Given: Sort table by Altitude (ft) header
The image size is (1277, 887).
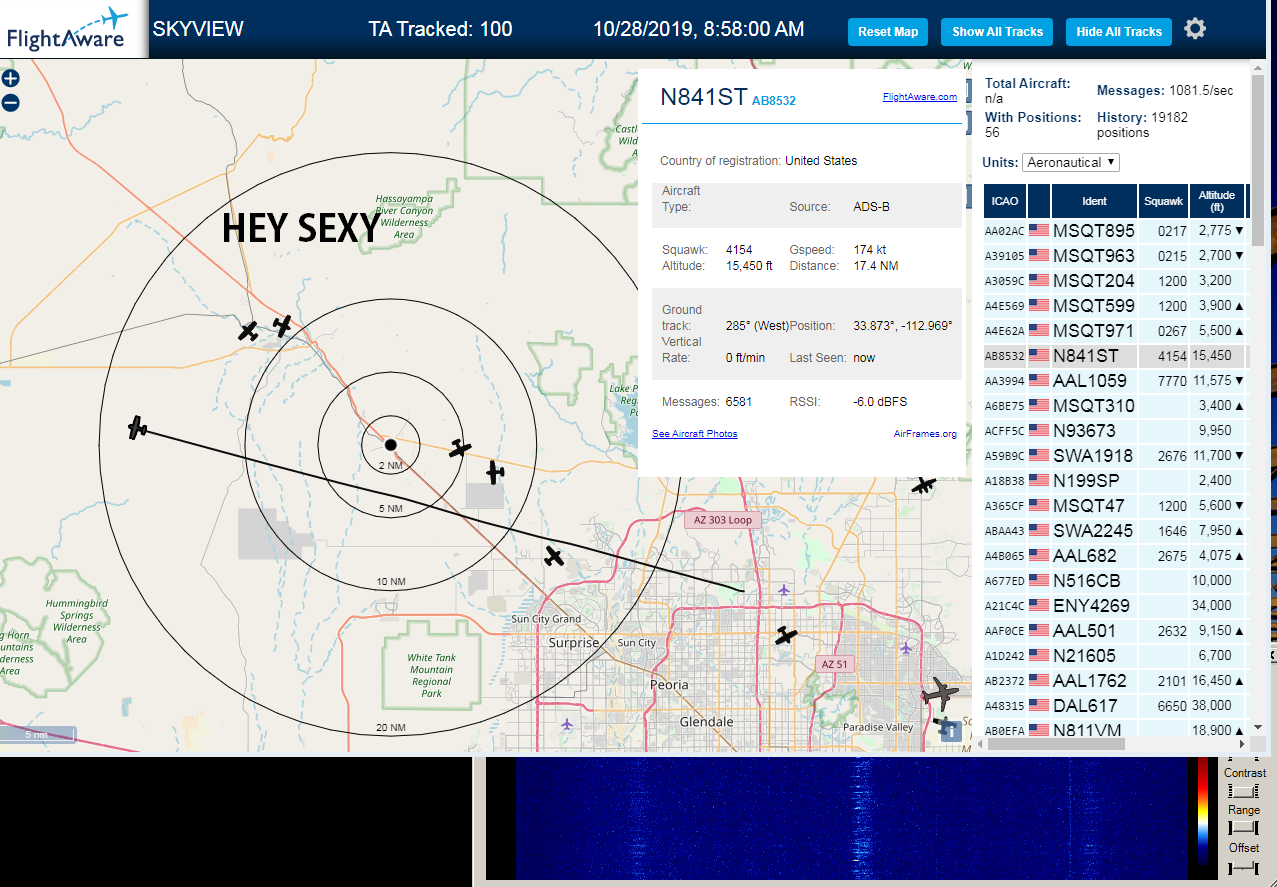Looking at the screenshot, I should [x=1217, y=201].
